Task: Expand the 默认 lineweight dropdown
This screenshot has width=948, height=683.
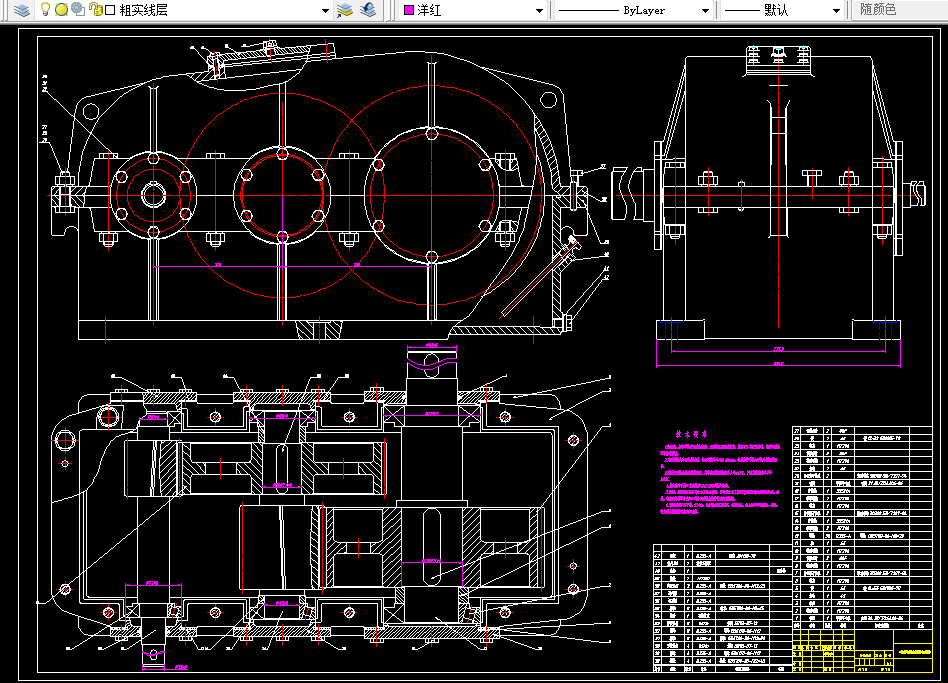Action: coord(836,11)
